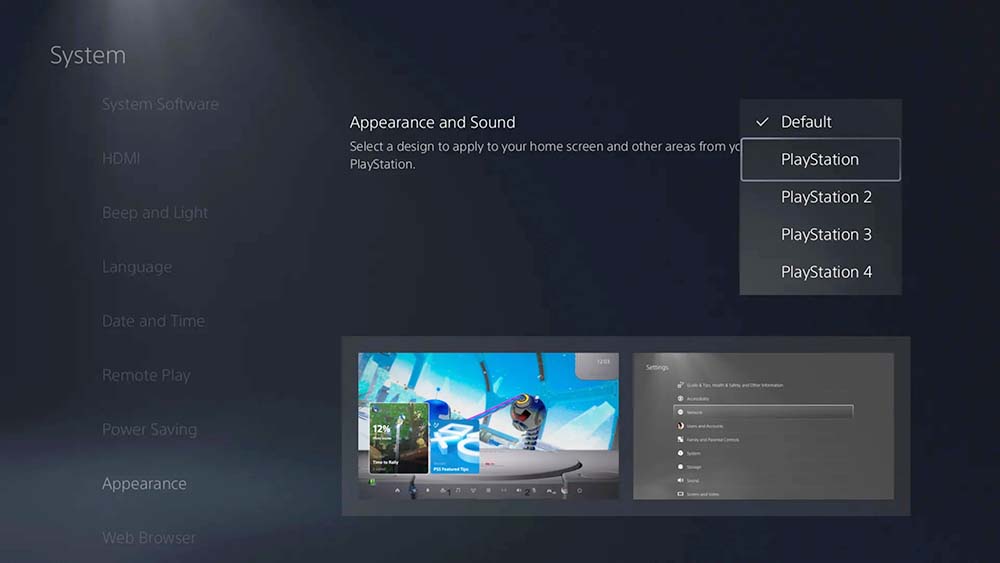Open Web Browser settings

tap(149, 537)
